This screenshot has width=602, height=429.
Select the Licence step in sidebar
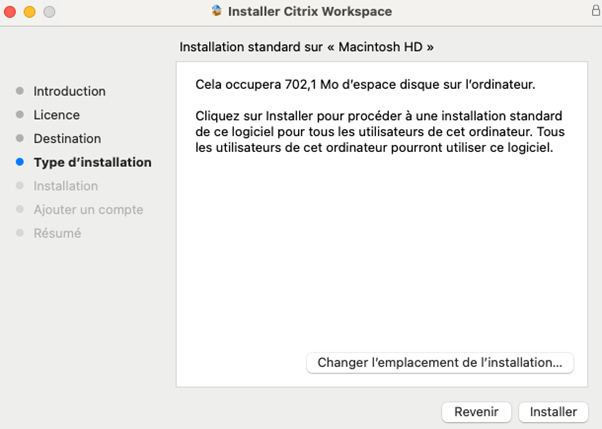point(56,115)
